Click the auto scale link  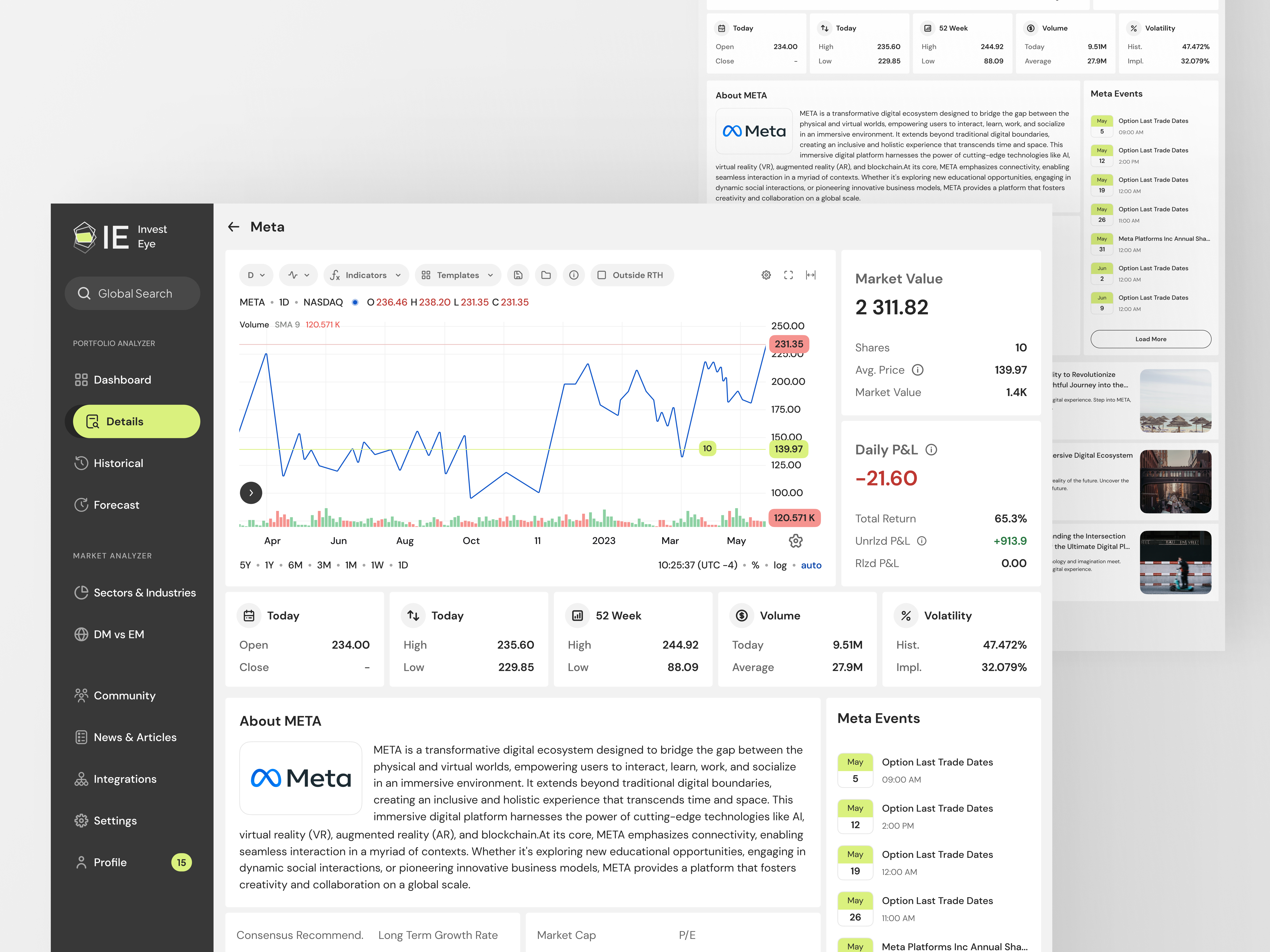(811, 565)
